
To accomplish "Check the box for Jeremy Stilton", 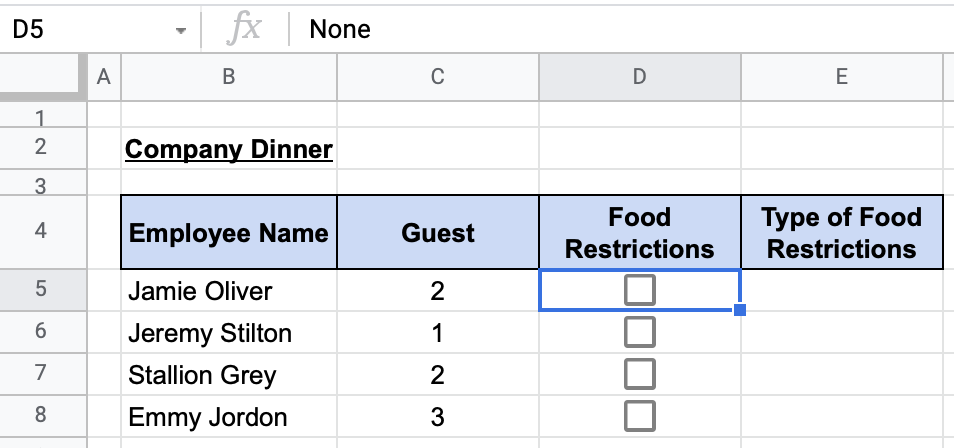I will [639, 332].
